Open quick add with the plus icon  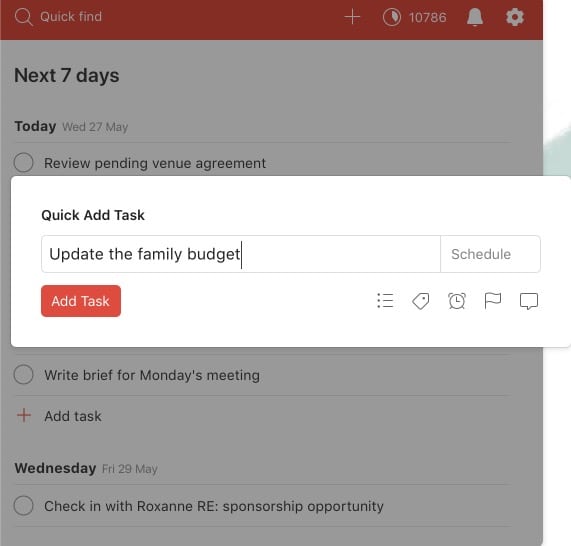tap(352, 17)
